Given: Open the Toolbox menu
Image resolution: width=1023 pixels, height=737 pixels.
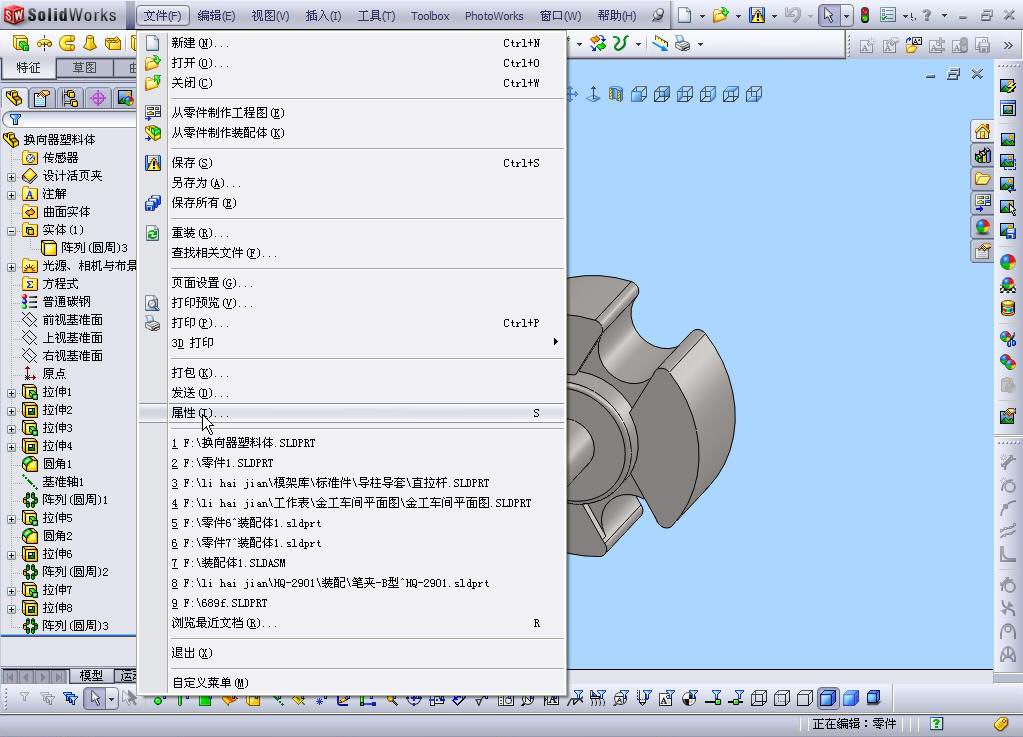Looking at the screenshot, I should pyautogui.click(x=430, y=15).
